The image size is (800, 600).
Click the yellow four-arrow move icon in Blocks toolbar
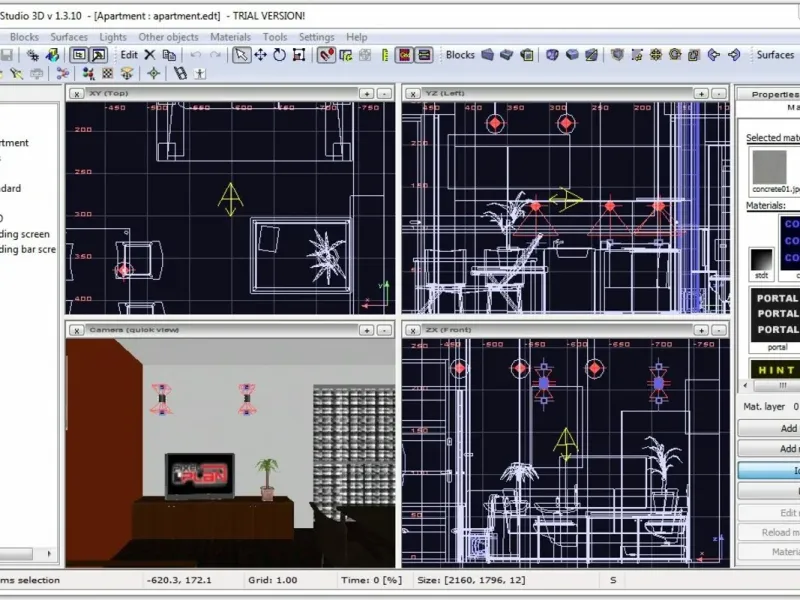[x=656, y=55]
